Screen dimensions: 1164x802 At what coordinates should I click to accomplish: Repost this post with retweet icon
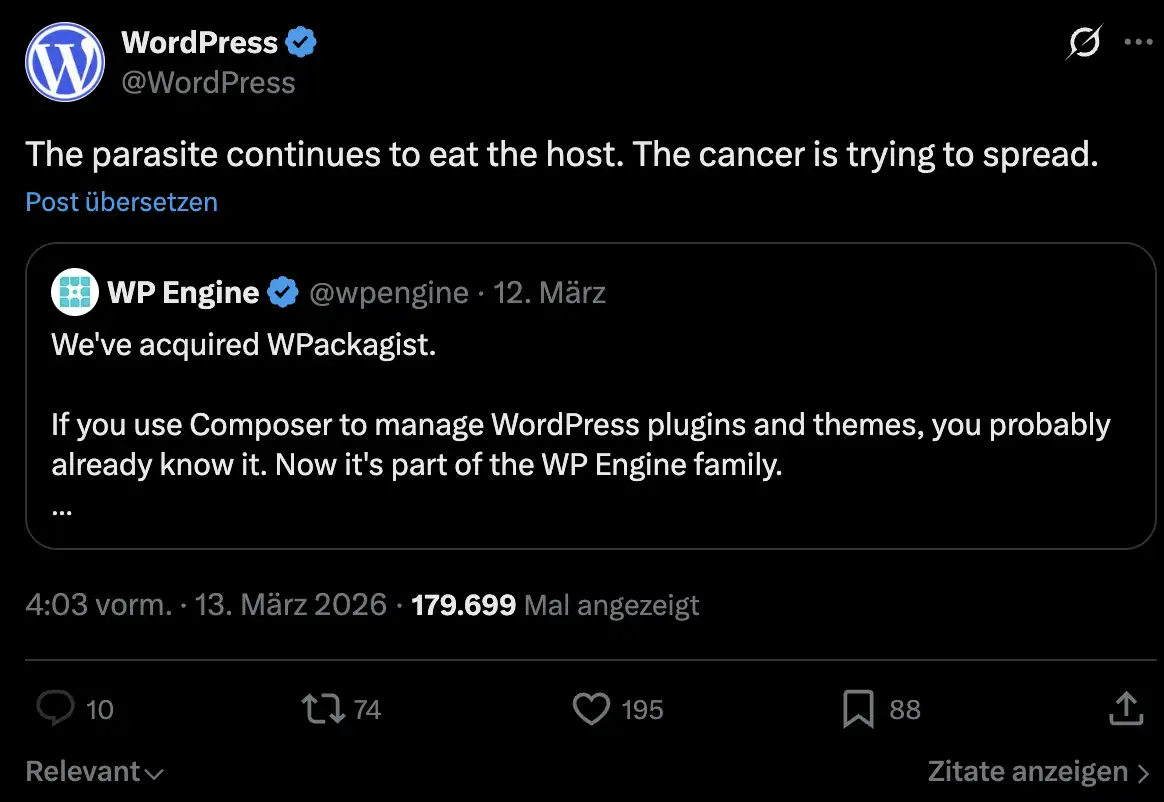[x=324, y=709]
